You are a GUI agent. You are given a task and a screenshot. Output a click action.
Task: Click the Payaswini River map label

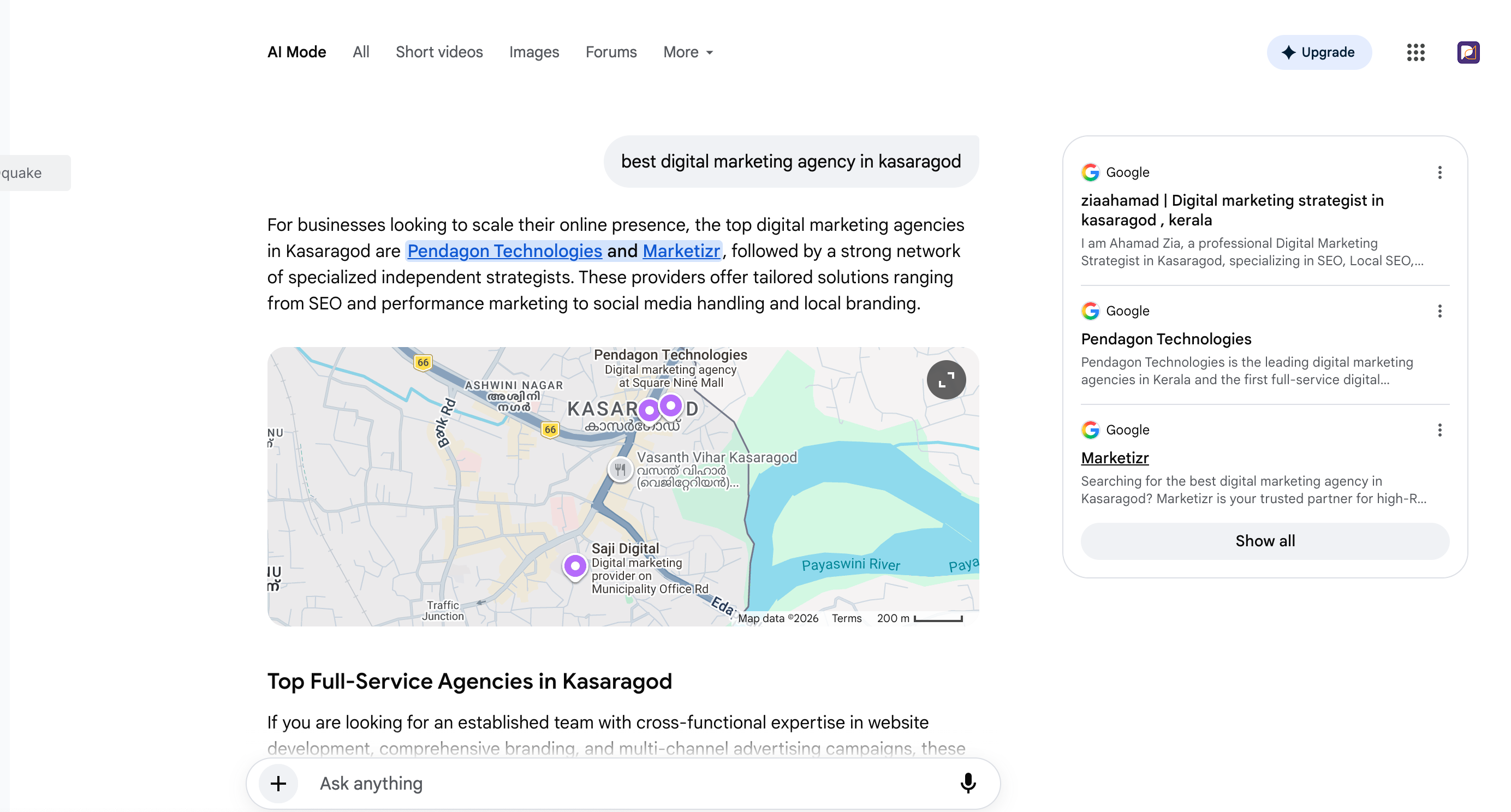click(850, 564)
